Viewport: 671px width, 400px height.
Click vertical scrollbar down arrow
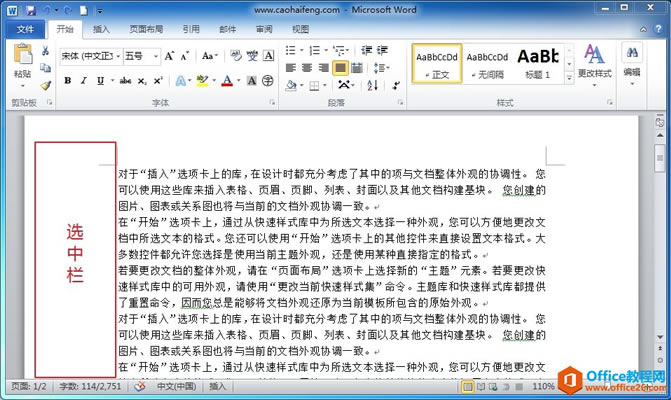[x=660, y=337]
